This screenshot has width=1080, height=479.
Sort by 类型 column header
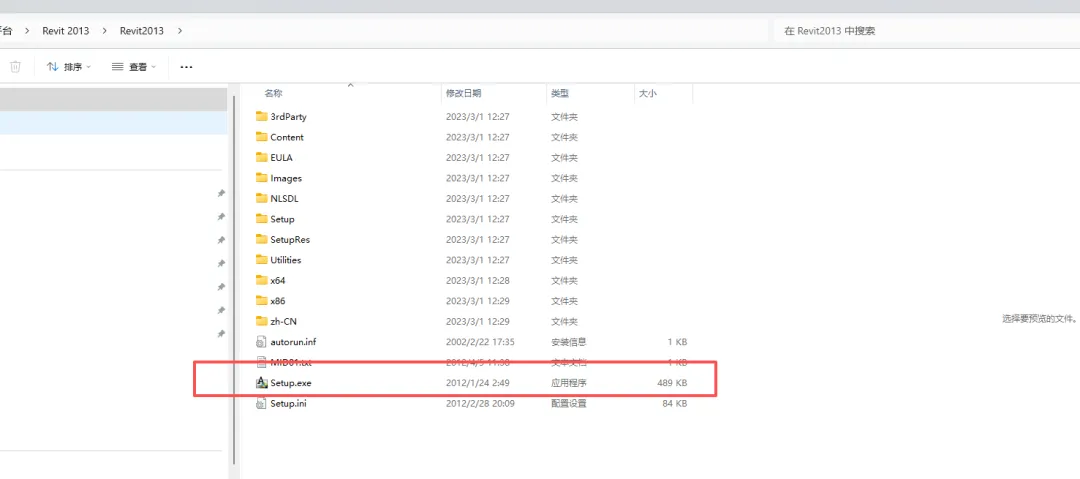(560, 93)
